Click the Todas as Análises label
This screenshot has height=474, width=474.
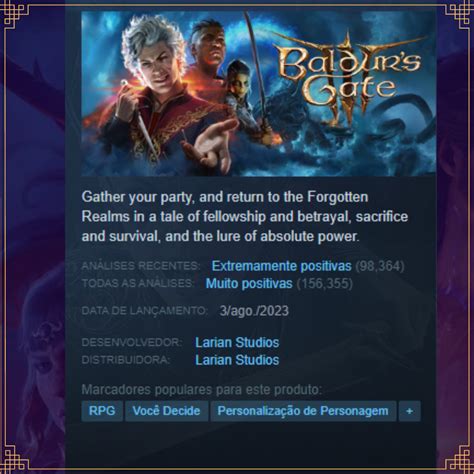pyautogui.click(x=137, y=283)
